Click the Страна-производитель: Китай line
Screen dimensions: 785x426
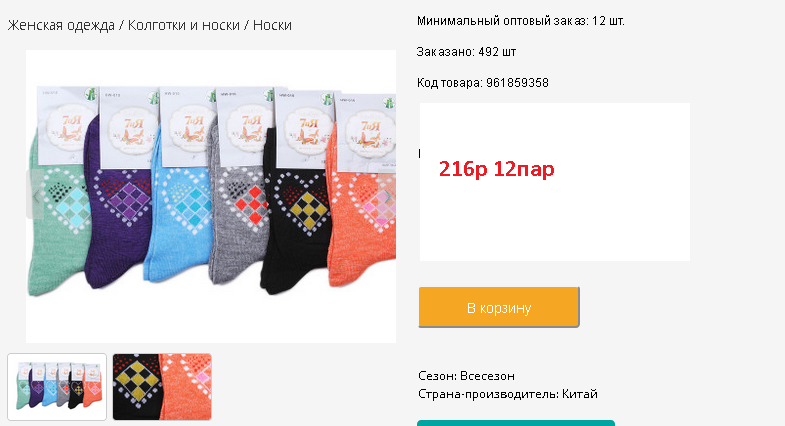coord(508,394)
